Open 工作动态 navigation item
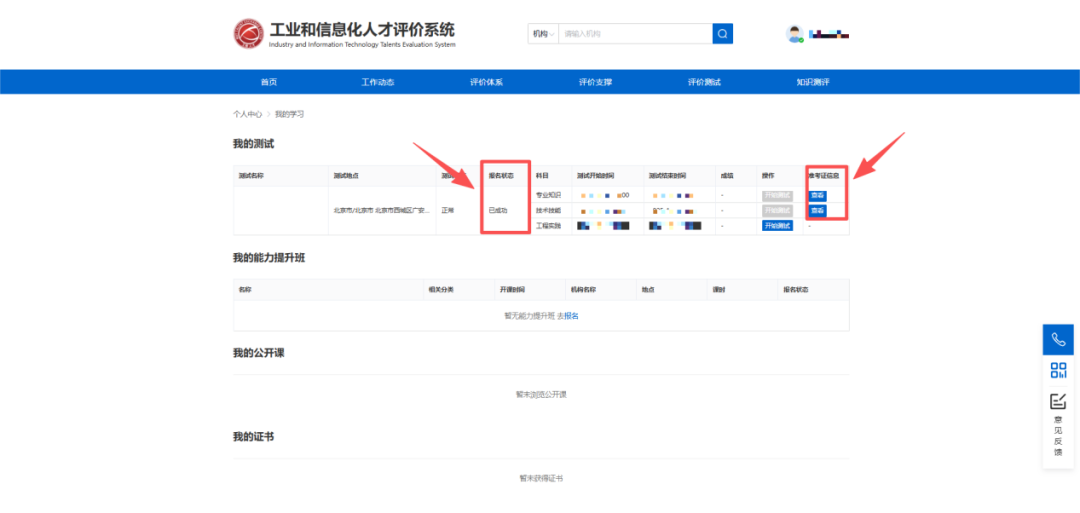Image resolution: width=1080 pixels, height=513 pixels. pyautogui.click(x=377, y=82)
